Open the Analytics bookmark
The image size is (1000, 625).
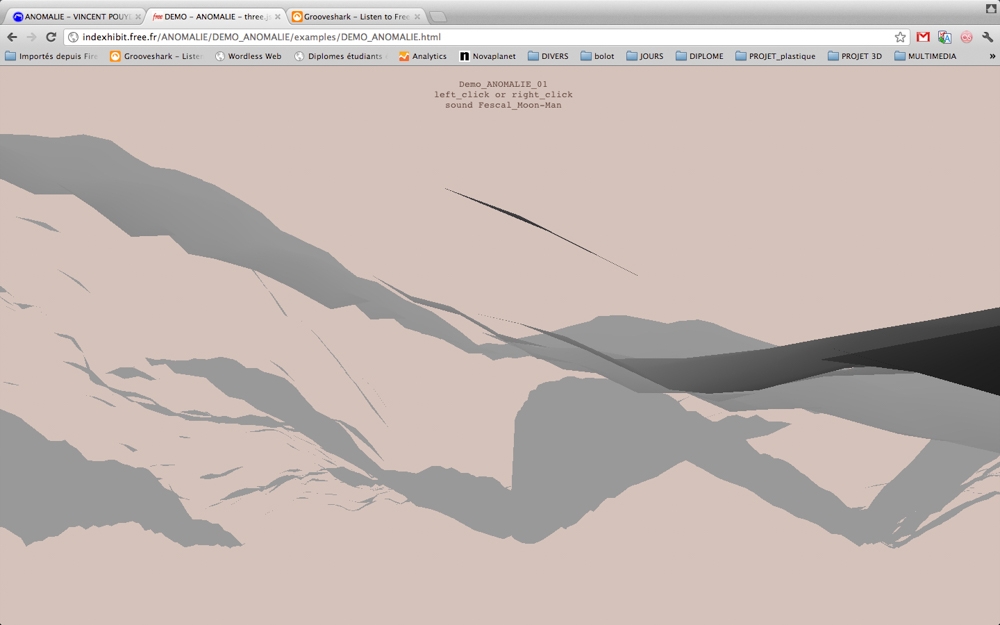(x=422, y=57)
